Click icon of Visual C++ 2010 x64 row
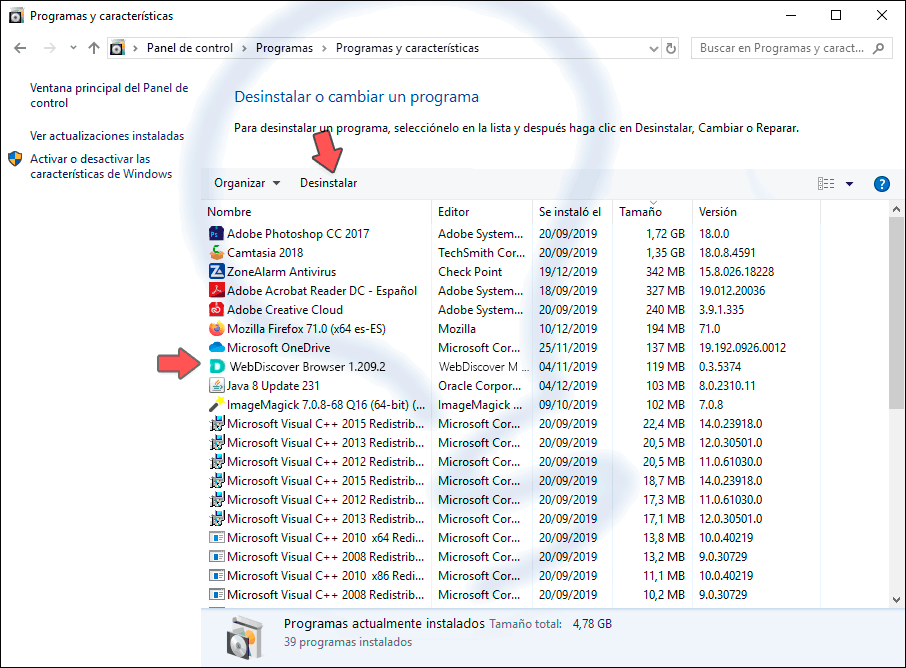Image resolution: width=906 pixels, height=668 pixels. (x=216, y=538)
